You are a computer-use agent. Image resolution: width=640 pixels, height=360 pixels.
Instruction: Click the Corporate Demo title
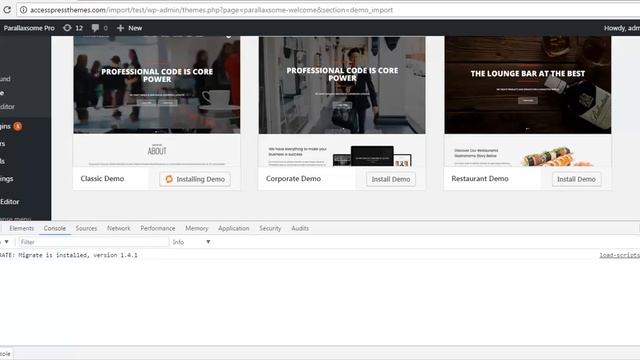point(293,178)
